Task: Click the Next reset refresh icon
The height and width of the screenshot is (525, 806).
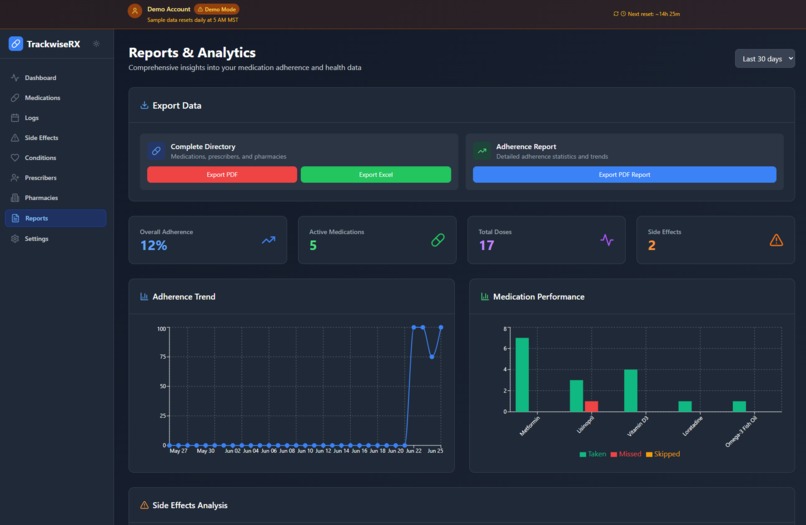Action: click(x=616, y=14)
